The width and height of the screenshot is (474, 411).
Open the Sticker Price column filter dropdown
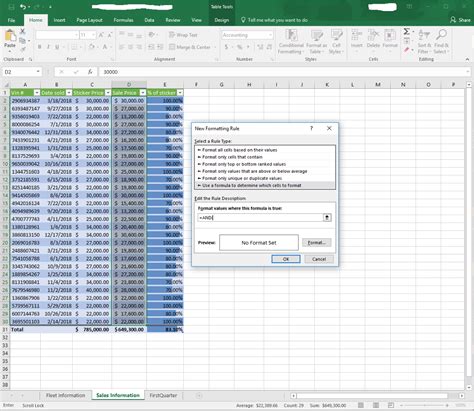click(x=108, y=92)
